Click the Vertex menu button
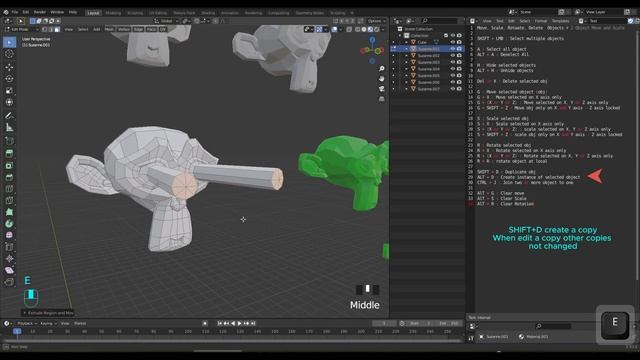640x360 pixels. point(124,29)
